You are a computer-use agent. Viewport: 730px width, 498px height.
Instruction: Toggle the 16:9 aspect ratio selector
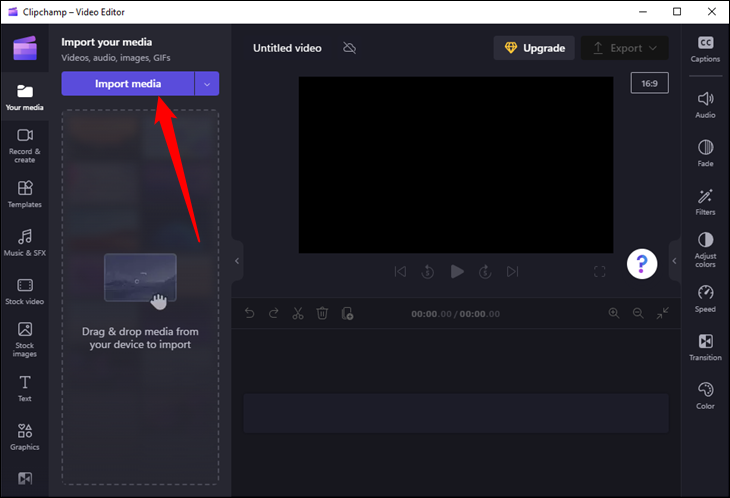coord(649,84)
